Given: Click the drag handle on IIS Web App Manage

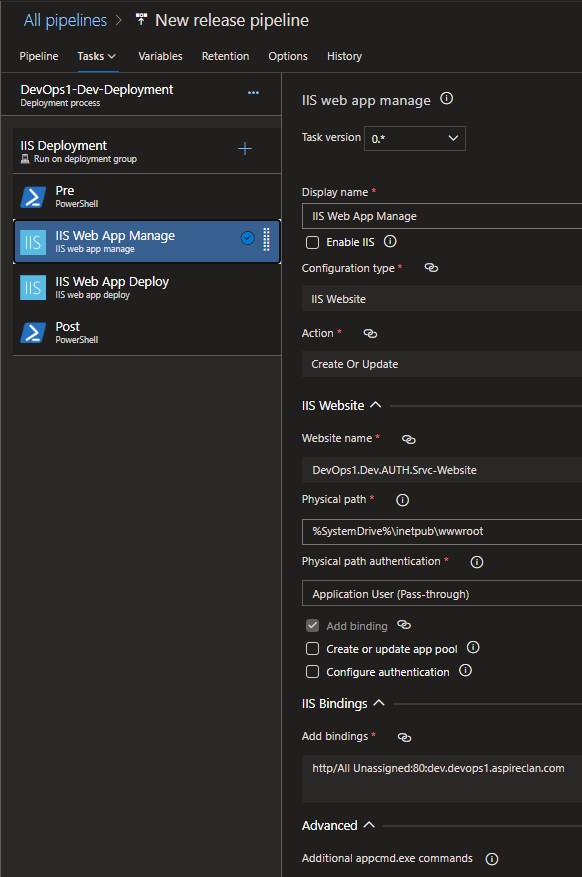Looking at the screenshot, I should tap(266, 239).
